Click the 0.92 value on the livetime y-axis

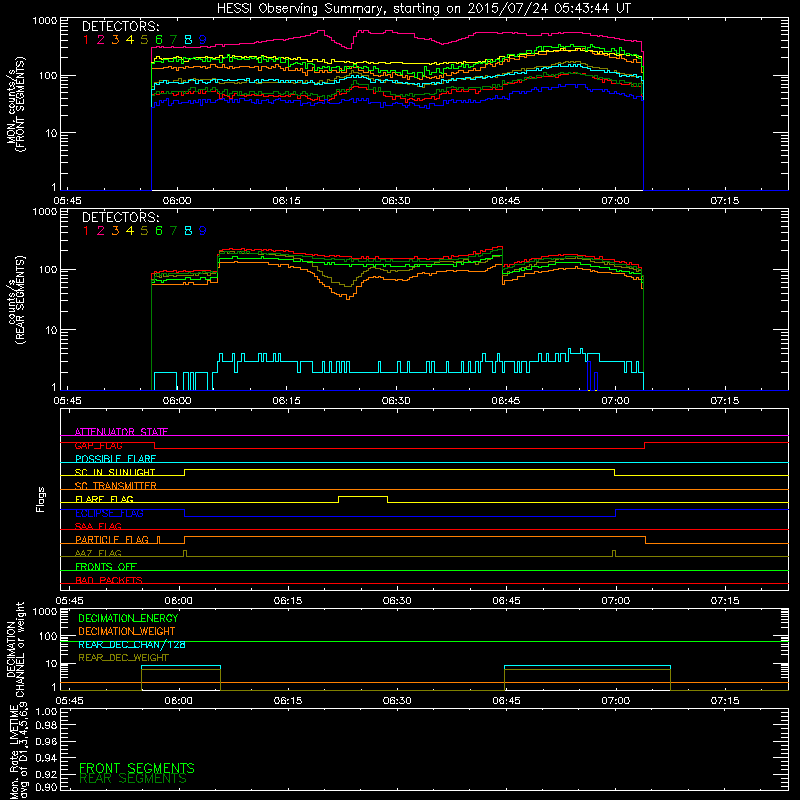pyautogui.click(x=46, y=774)
